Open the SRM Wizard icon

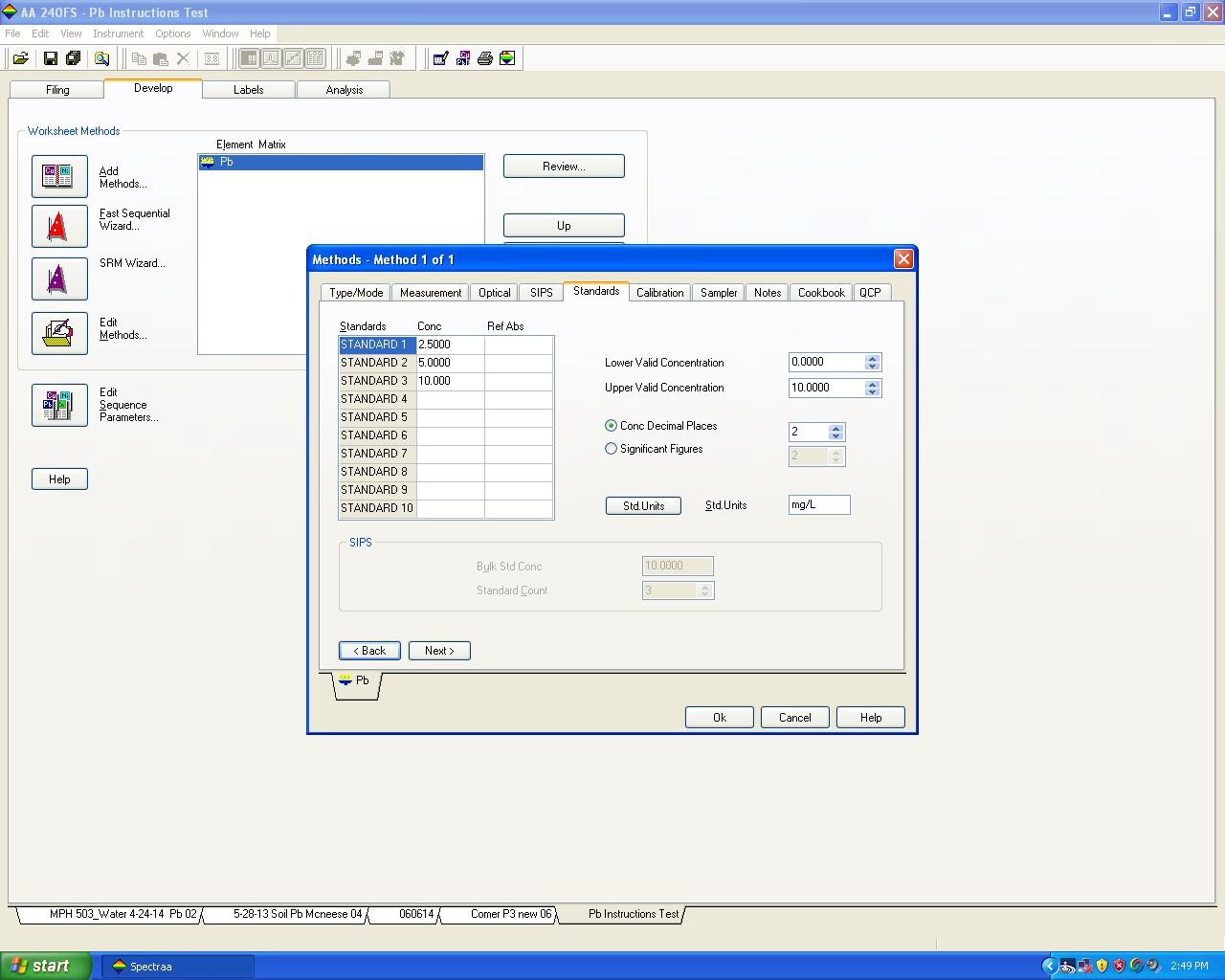[59, 279]
